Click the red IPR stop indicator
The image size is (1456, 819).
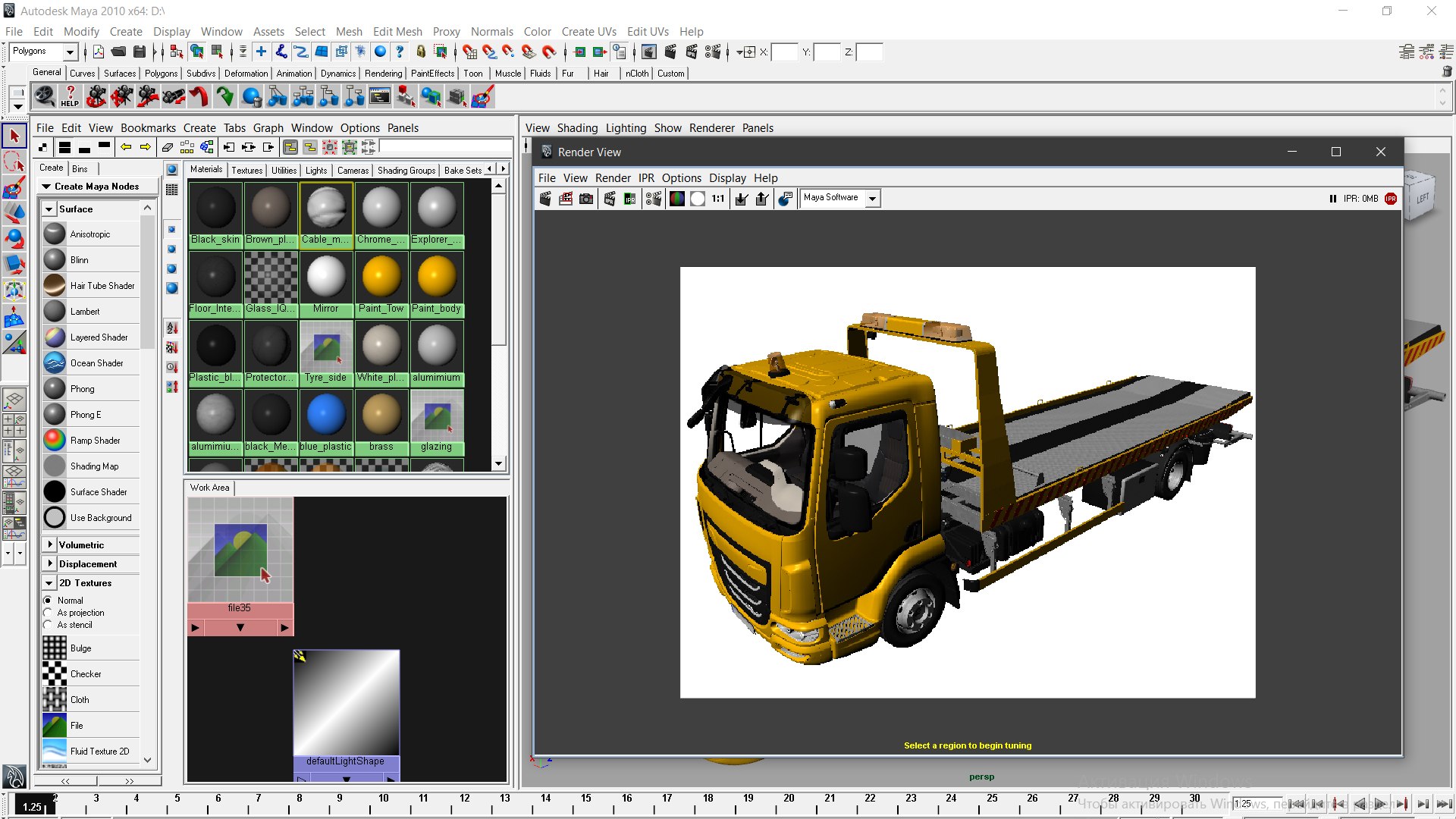pyautogui.click(x=1391, y=199)
